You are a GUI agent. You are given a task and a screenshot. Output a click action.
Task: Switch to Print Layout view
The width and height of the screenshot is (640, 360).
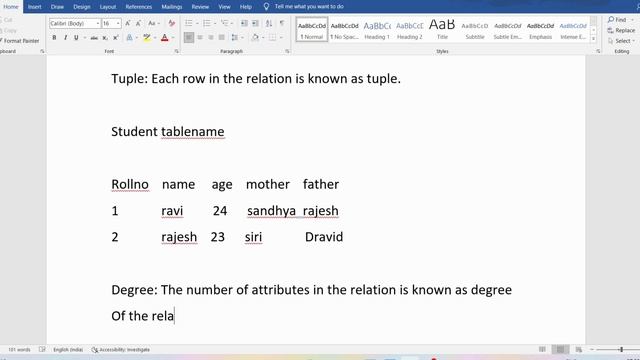[x=560, y=349]
